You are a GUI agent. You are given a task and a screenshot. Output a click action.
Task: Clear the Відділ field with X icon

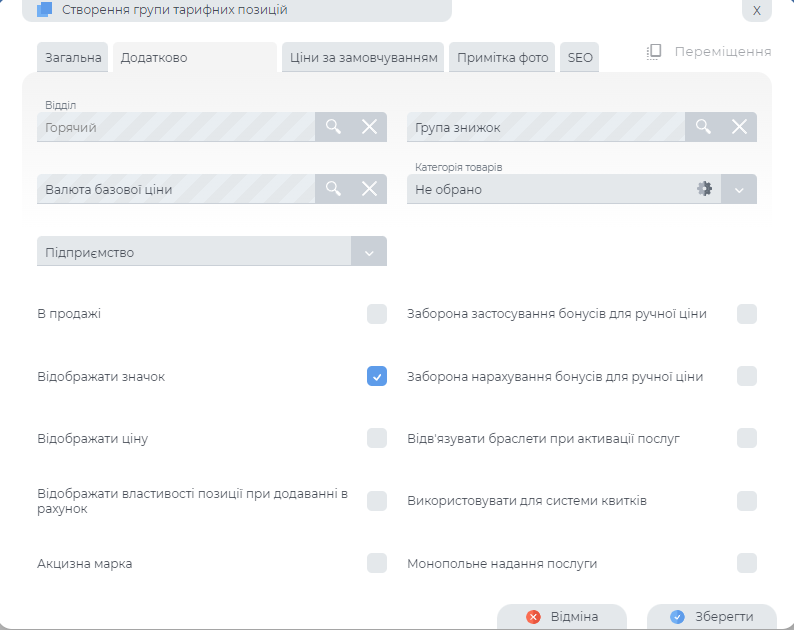click(369, 127)
